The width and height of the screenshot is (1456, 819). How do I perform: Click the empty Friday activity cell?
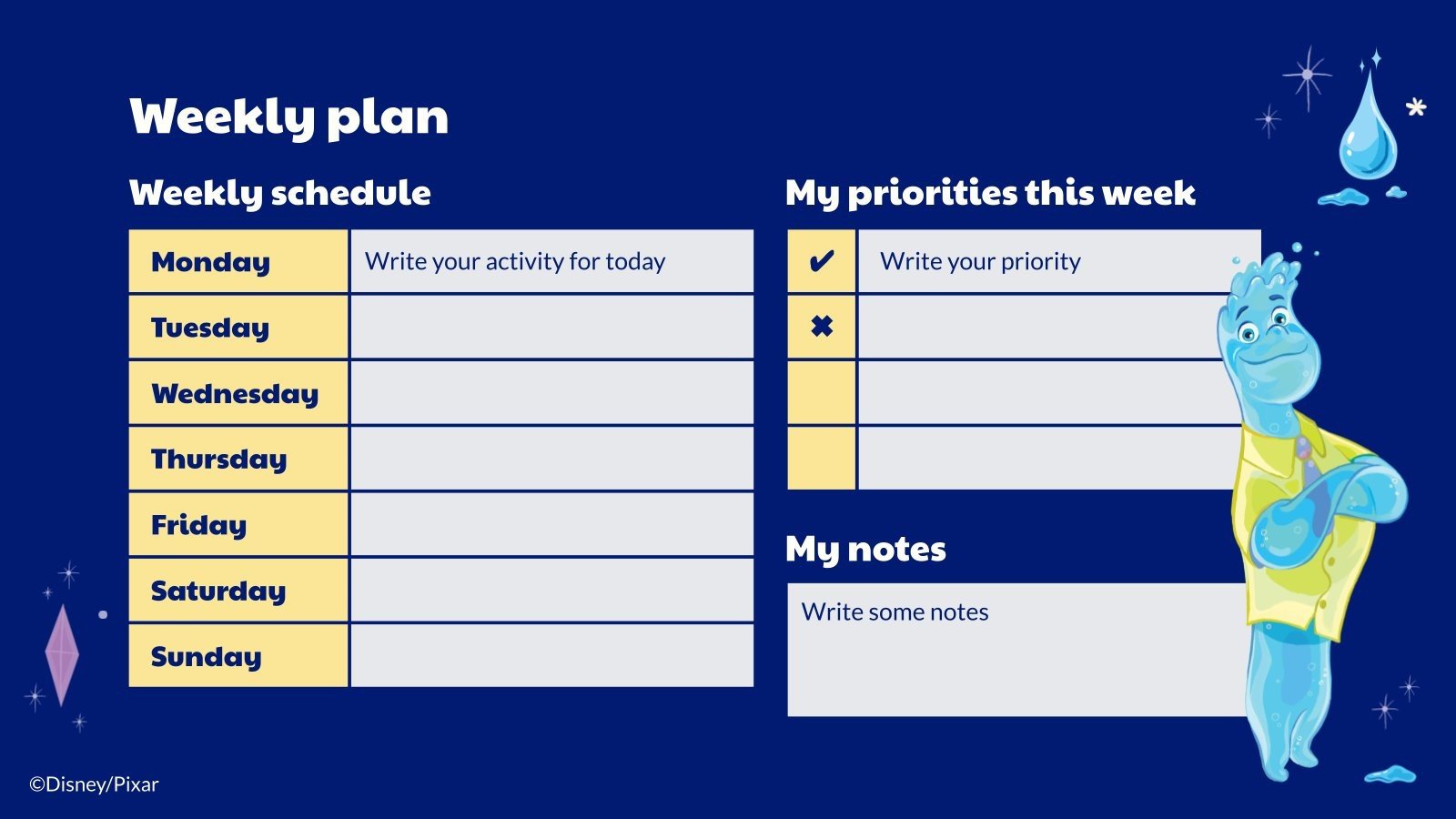point(551,525)
